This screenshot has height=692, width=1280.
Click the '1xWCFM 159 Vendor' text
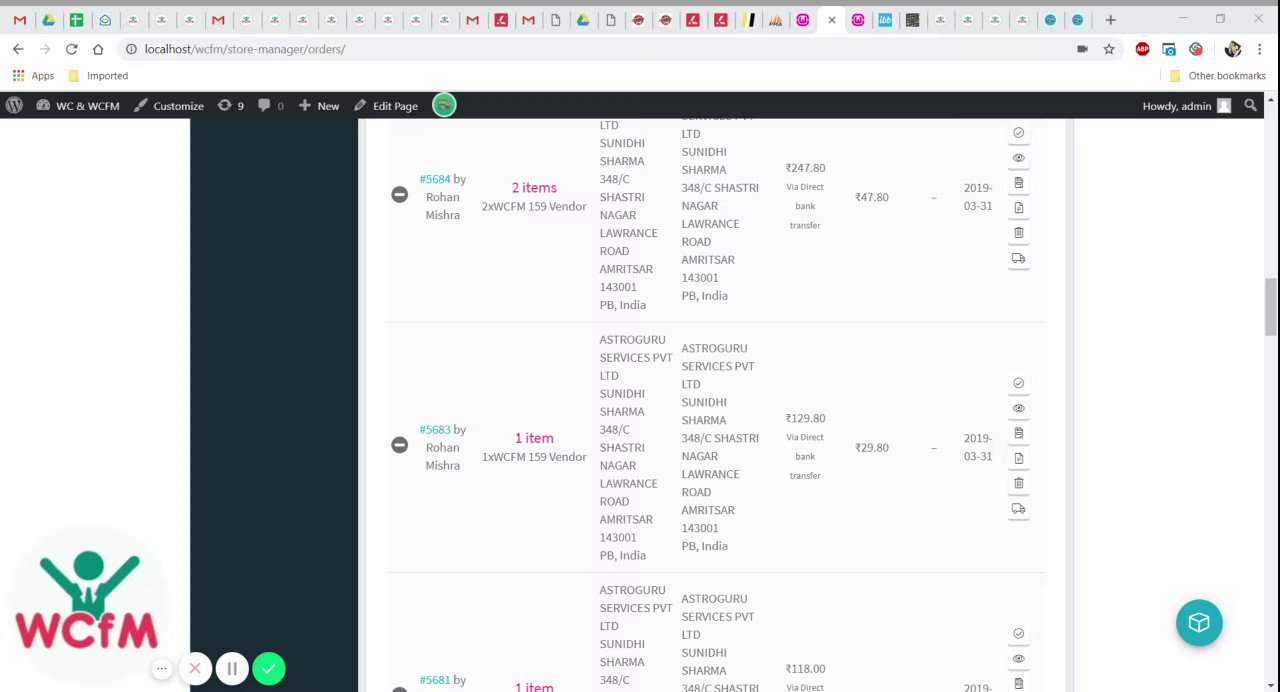534,456
